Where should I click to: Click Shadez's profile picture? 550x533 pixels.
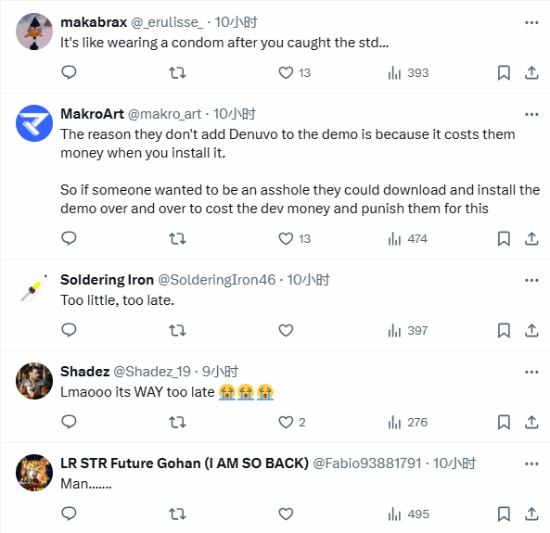[34, 381]
